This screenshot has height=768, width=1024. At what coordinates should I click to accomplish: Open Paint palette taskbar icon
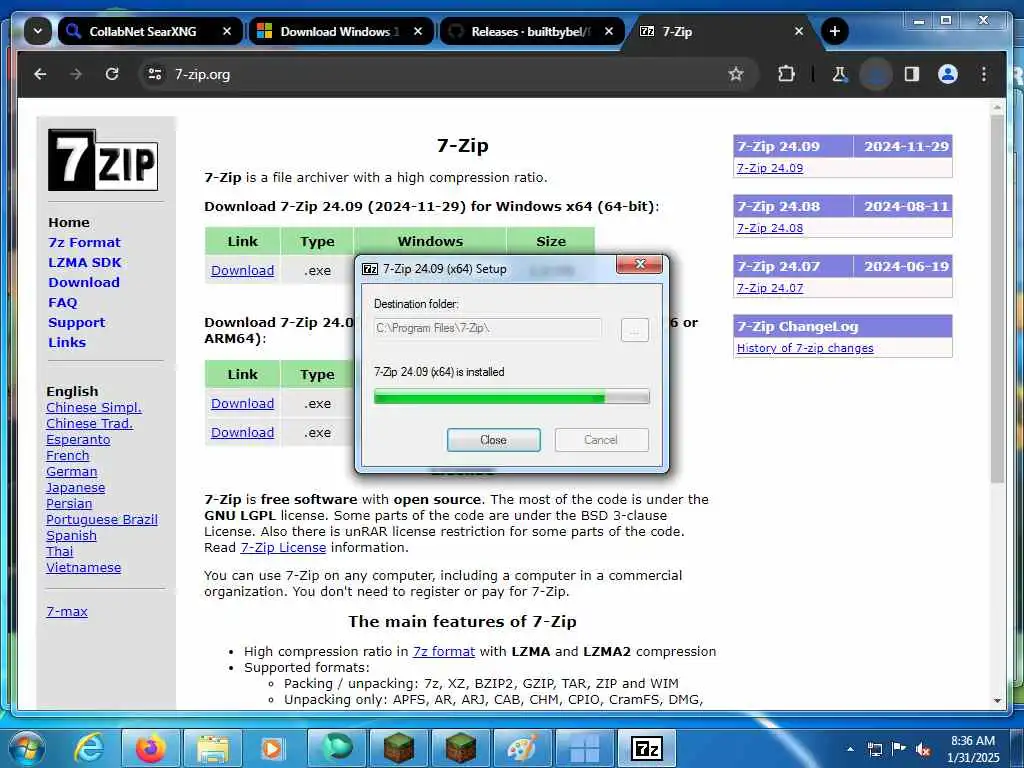pos(522,748)
